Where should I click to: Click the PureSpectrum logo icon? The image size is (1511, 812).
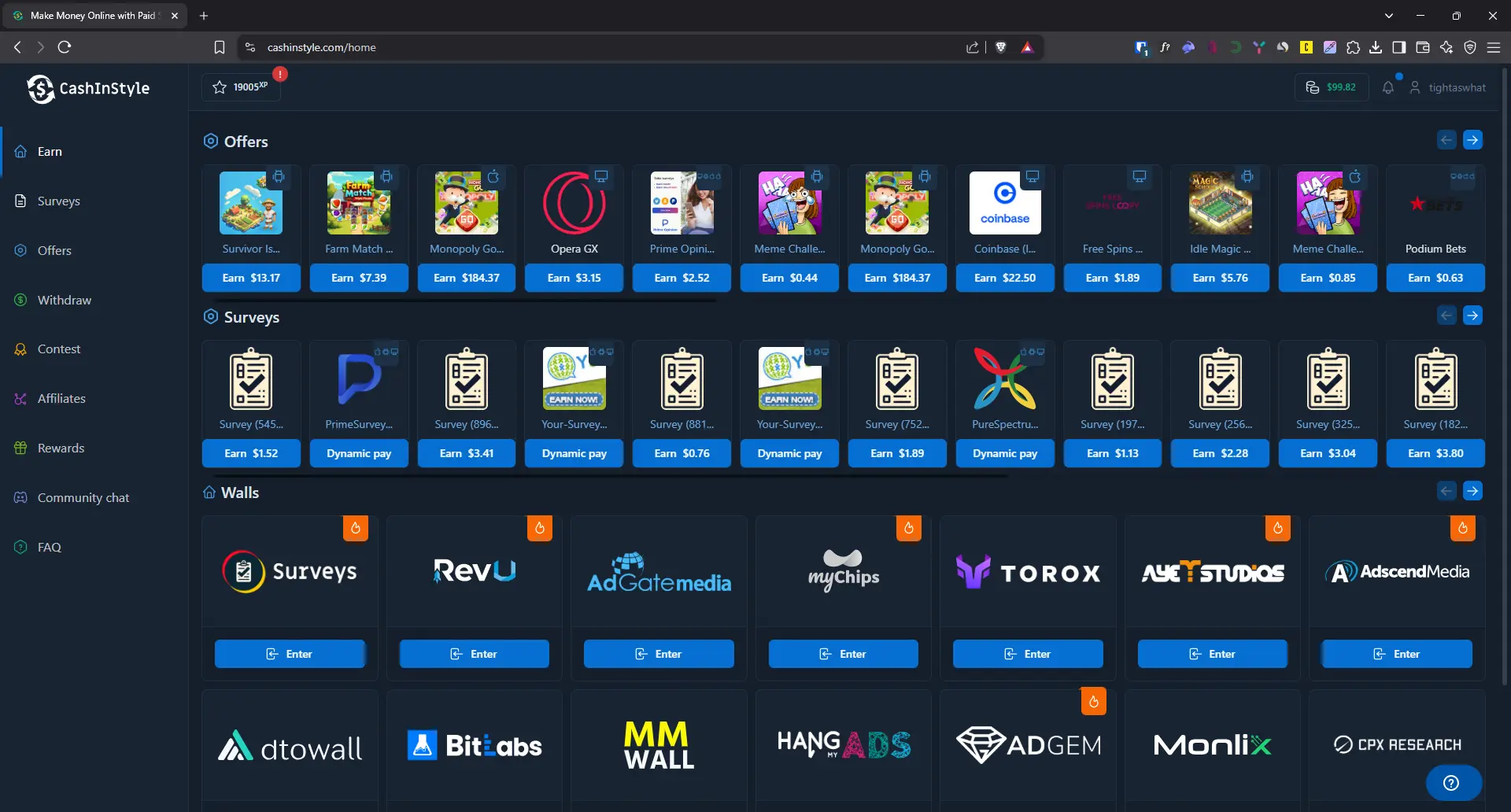[x=1005, y=378]
